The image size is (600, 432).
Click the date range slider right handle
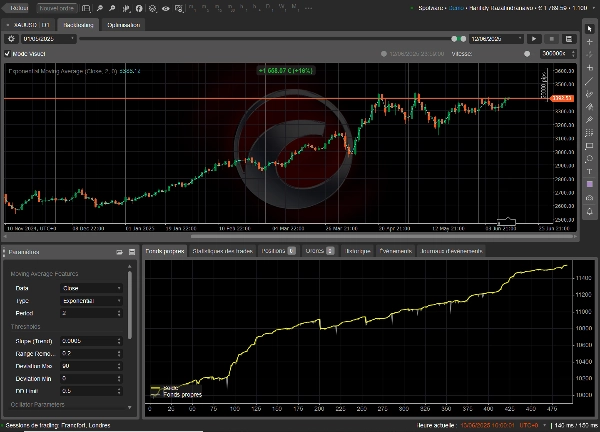(463, 39)
